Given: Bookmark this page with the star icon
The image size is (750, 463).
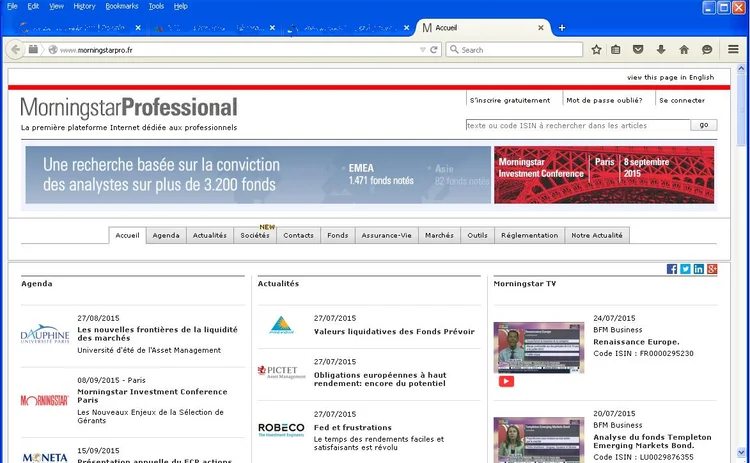Looking at the screenshot, I should point(596,49).
